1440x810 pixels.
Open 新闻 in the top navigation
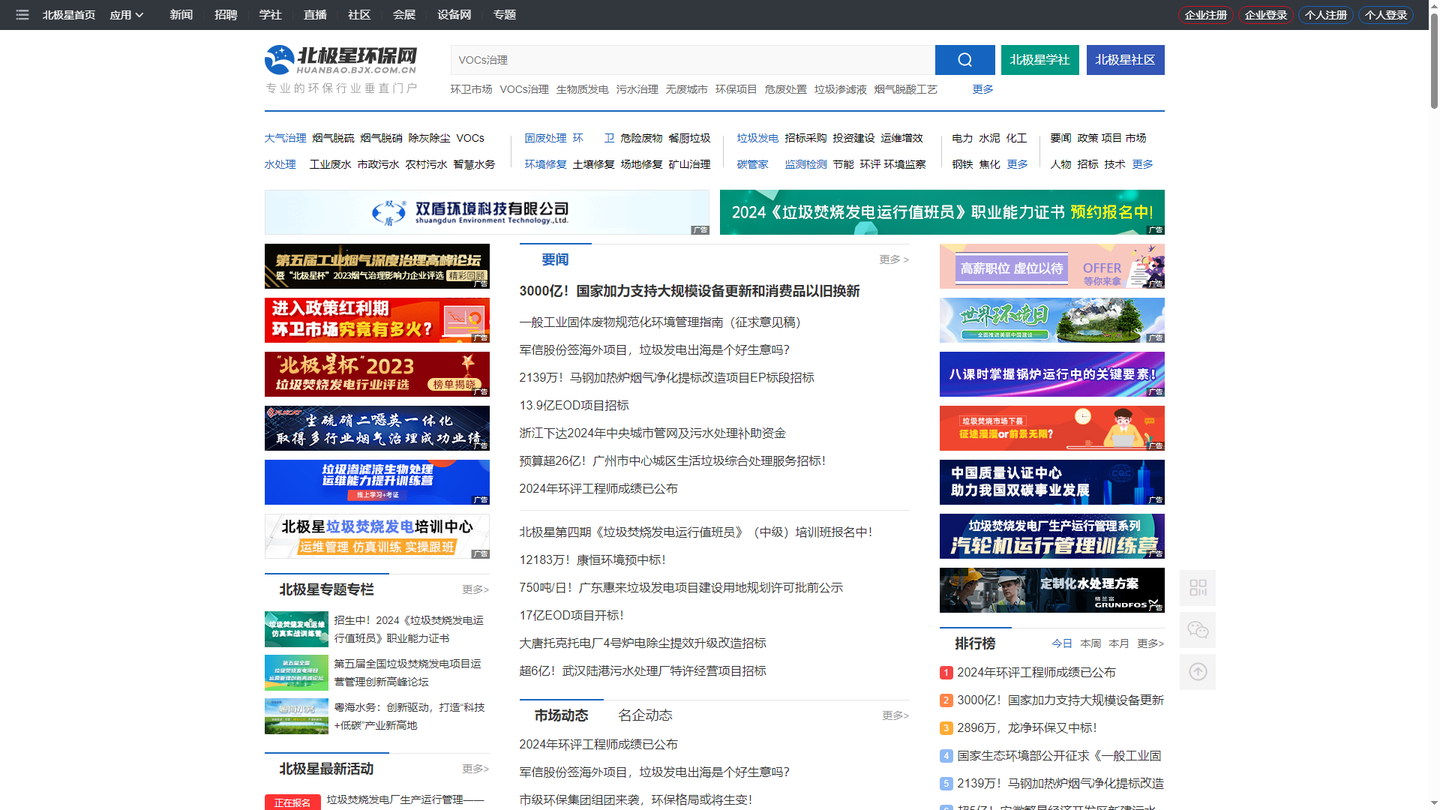(181, 15)
